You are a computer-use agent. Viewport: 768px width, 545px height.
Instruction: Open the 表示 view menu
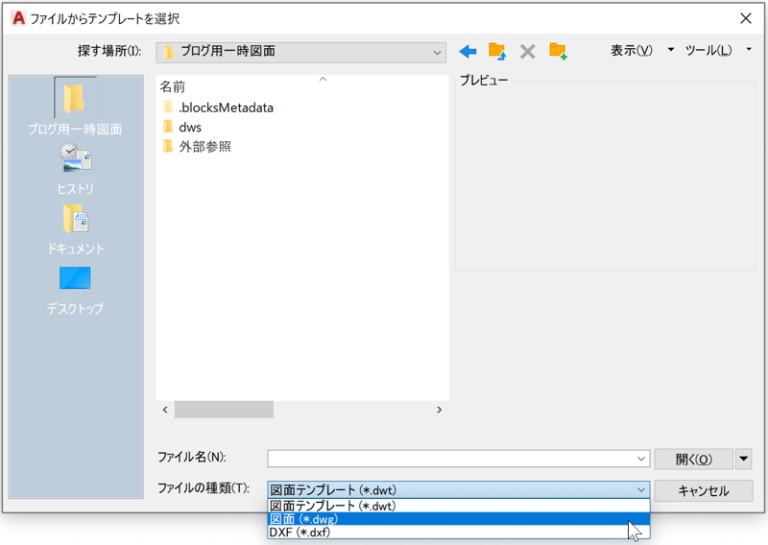coord(632,51)
